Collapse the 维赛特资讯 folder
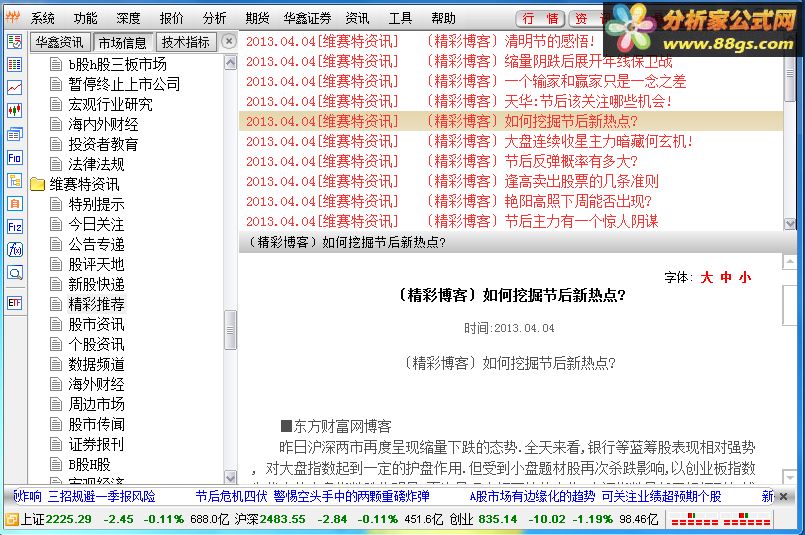The width and height of the screenshot is (805, 535). point(37,184)
